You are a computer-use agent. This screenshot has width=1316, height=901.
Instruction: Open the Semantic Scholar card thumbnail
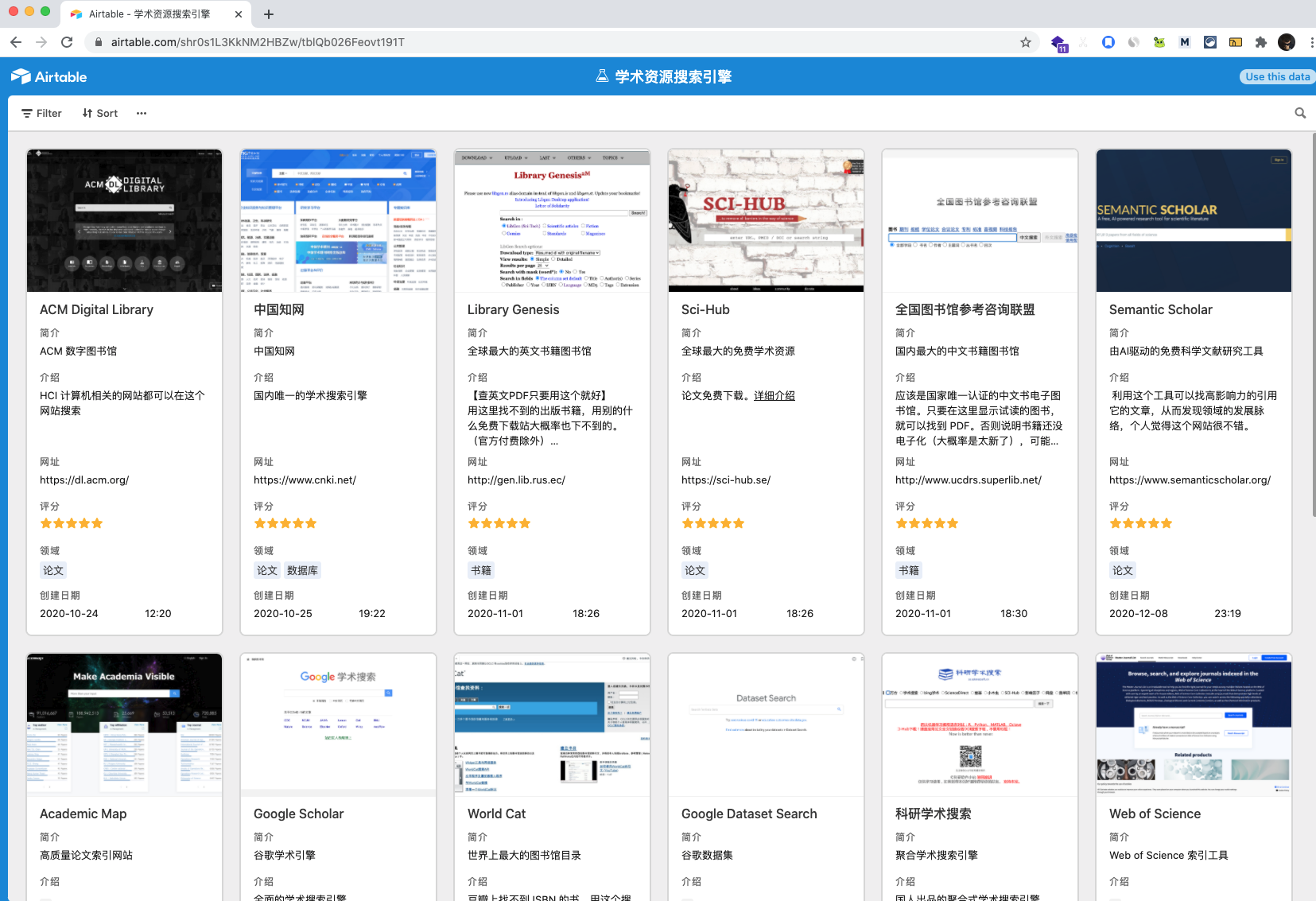coord(1194,220)
